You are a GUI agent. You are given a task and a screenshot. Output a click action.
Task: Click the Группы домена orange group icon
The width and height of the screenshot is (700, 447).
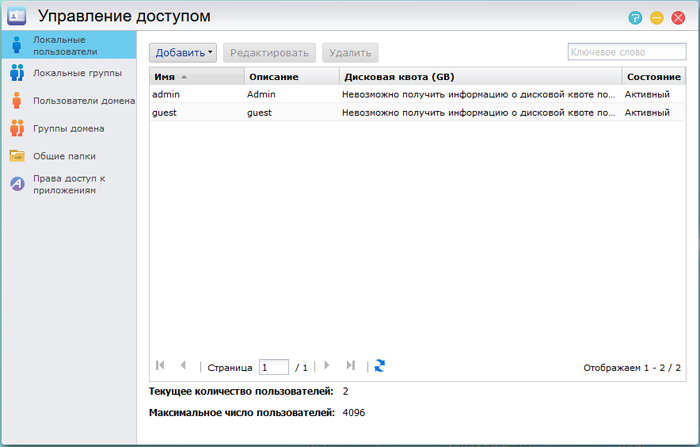(17, 128)
